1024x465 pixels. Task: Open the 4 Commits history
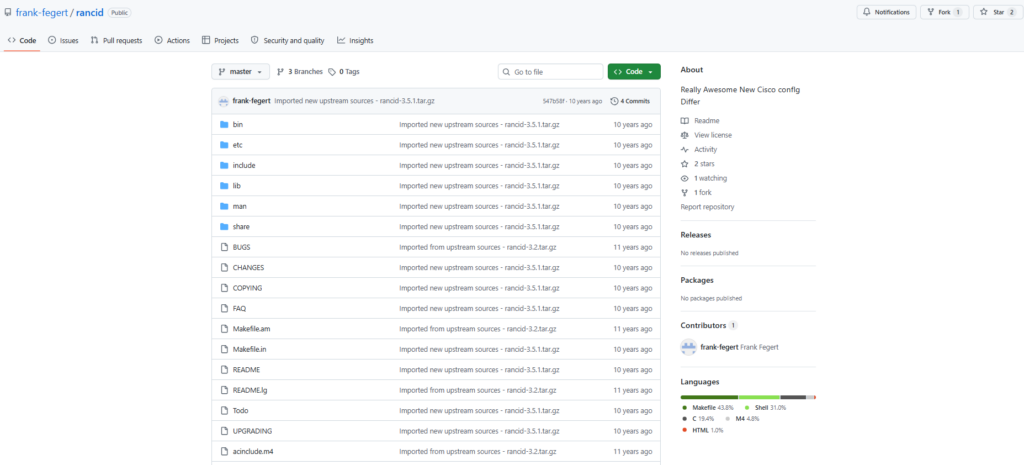click(630, 101)
